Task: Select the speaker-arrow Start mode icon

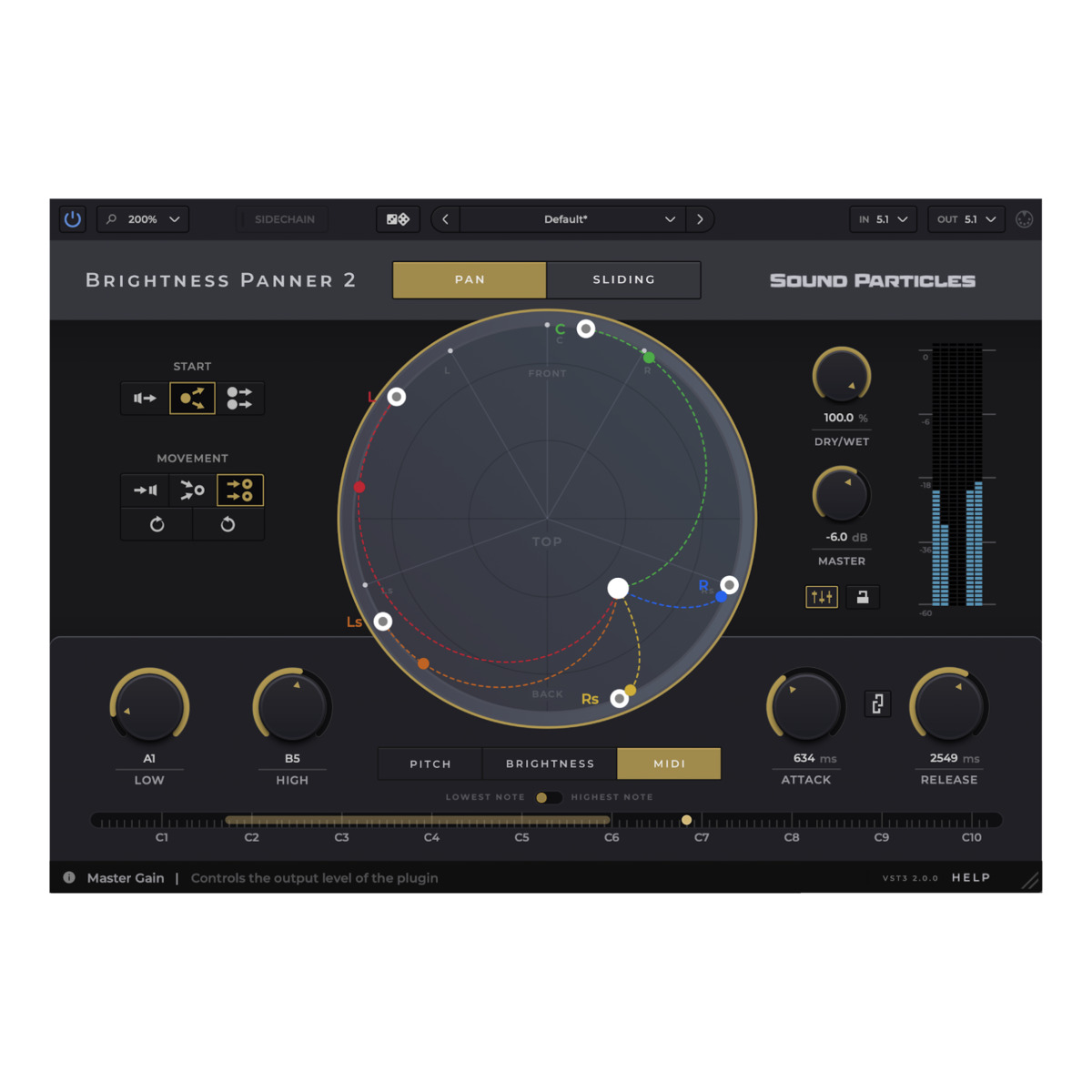Action: [145, 399]
